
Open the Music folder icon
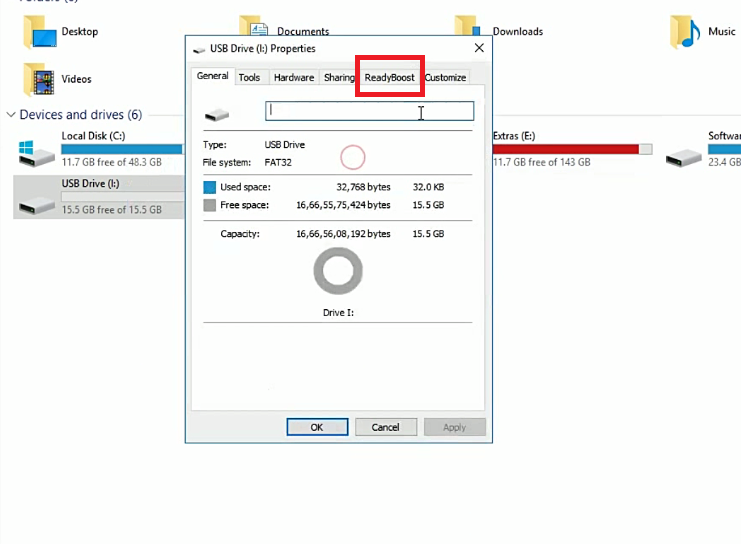(685, 32)
